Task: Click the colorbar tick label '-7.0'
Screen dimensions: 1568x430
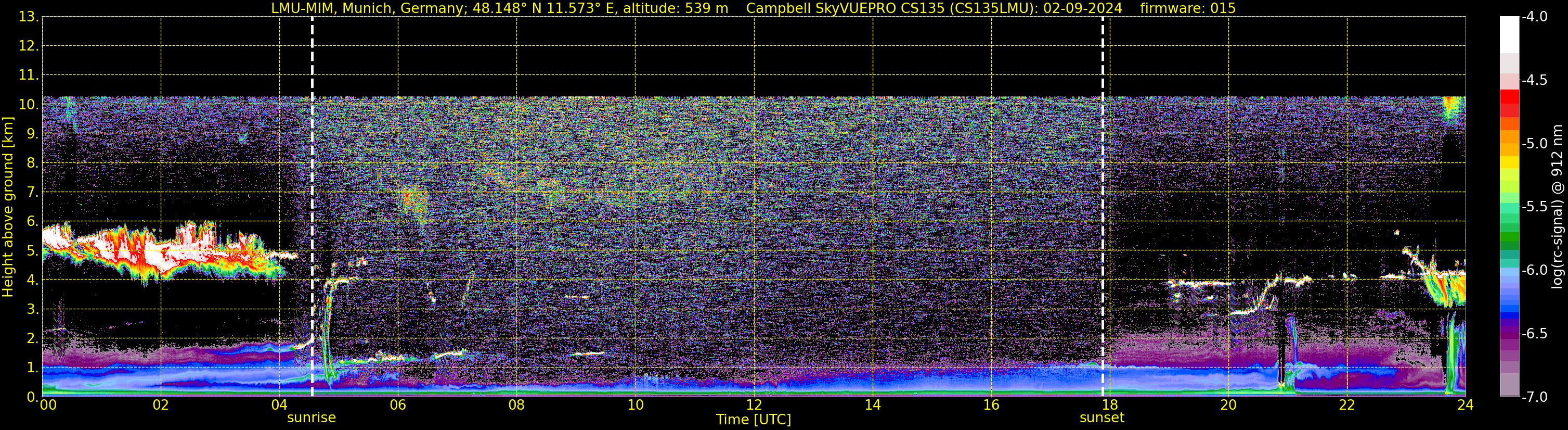Action: (x=1534, y=397)
